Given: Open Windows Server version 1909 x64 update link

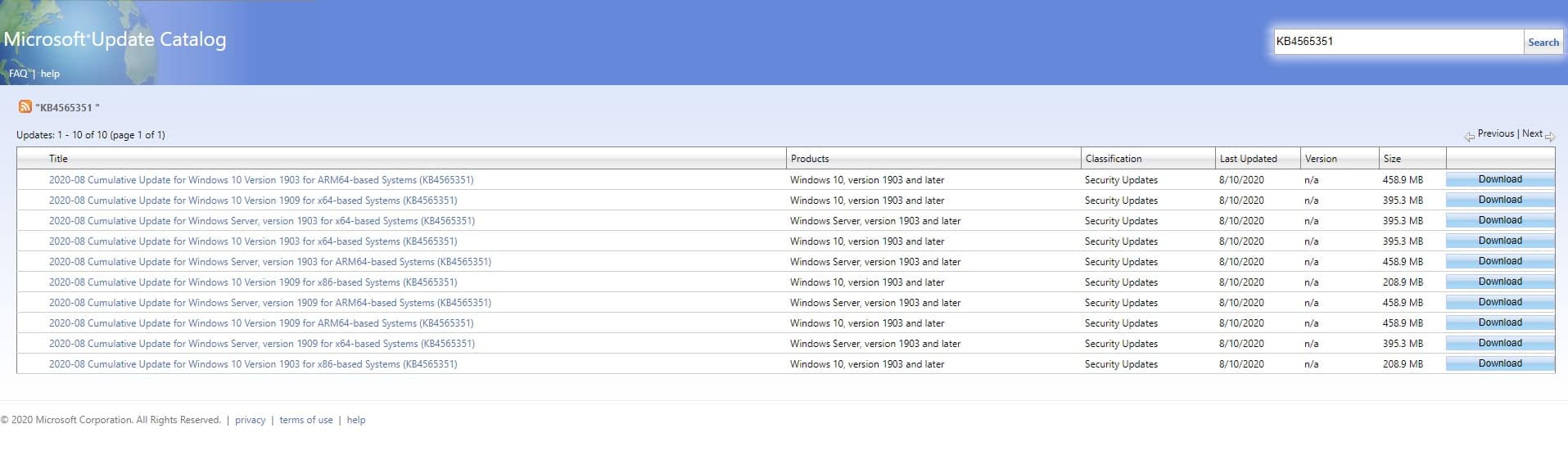Looking at the screenshot, I should pyautogui.click(x=262, y=344).
